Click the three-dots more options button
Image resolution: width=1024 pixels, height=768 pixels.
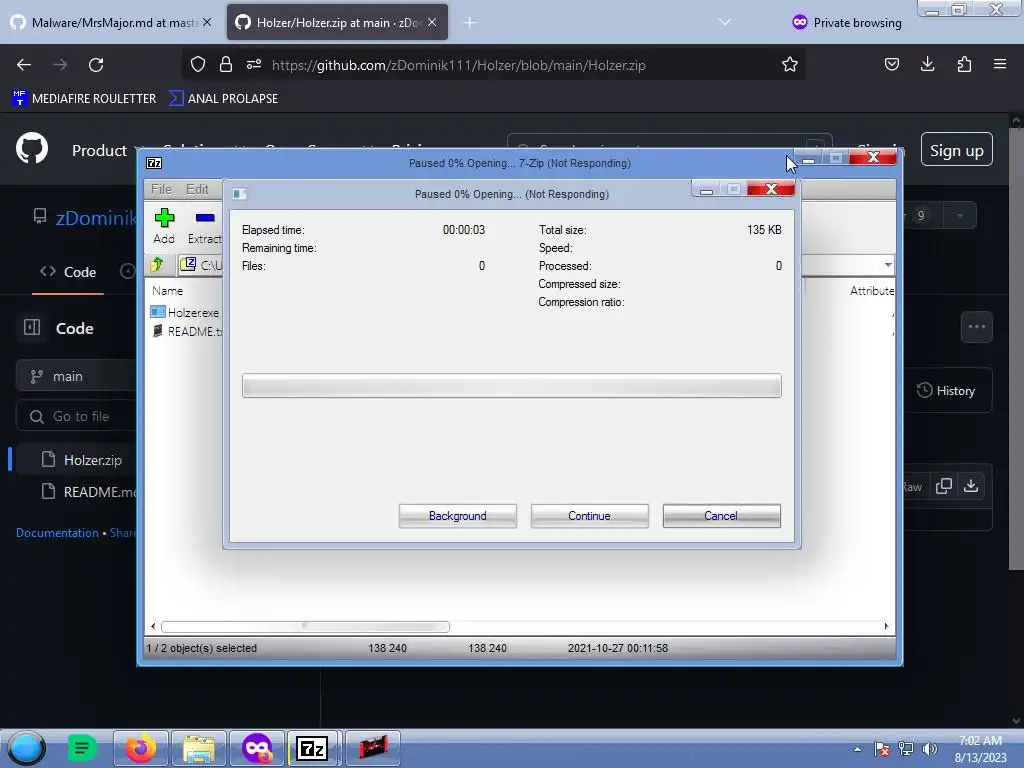(x=977, y=327)
